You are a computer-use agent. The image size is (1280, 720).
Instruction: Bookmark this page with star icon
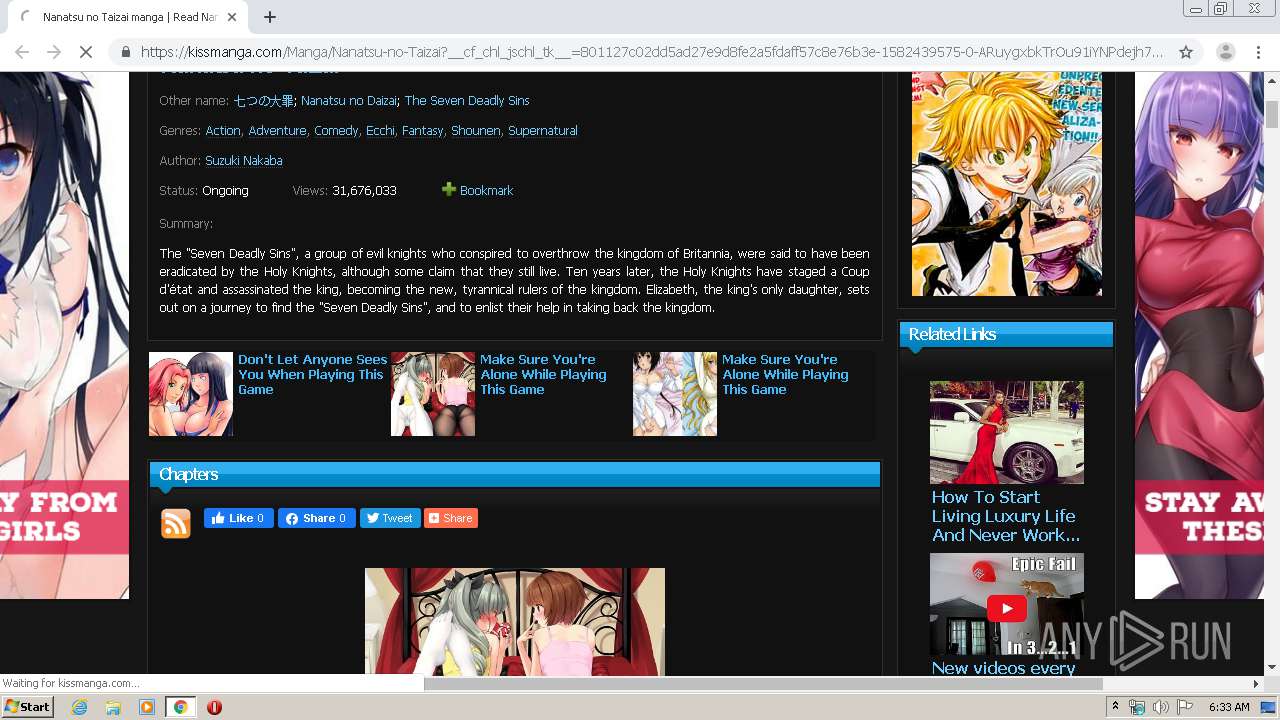click(x=1186, y=52)
